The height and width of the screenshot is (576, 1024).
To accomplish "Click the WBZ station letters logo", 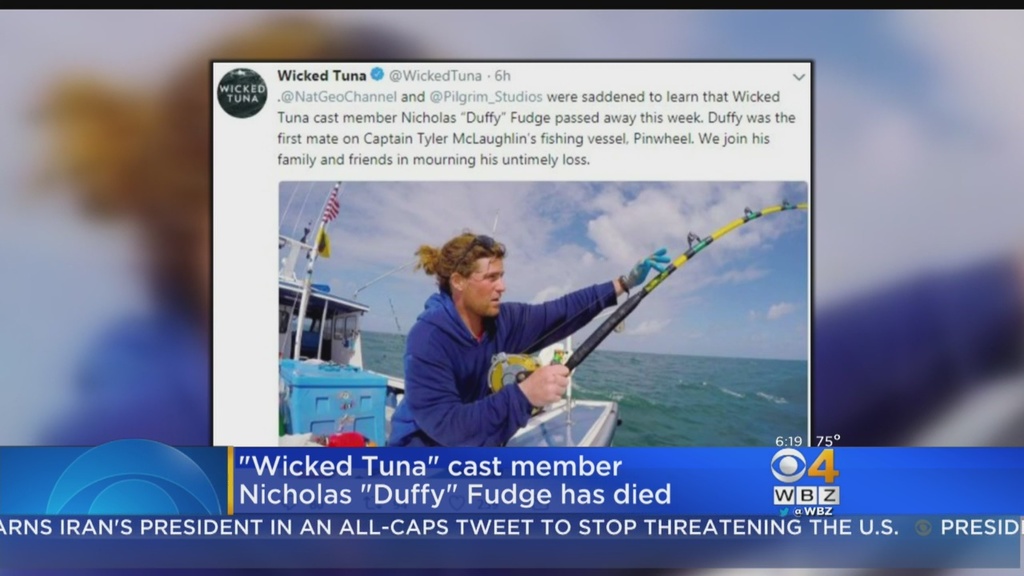I will [x=807, y=495].
